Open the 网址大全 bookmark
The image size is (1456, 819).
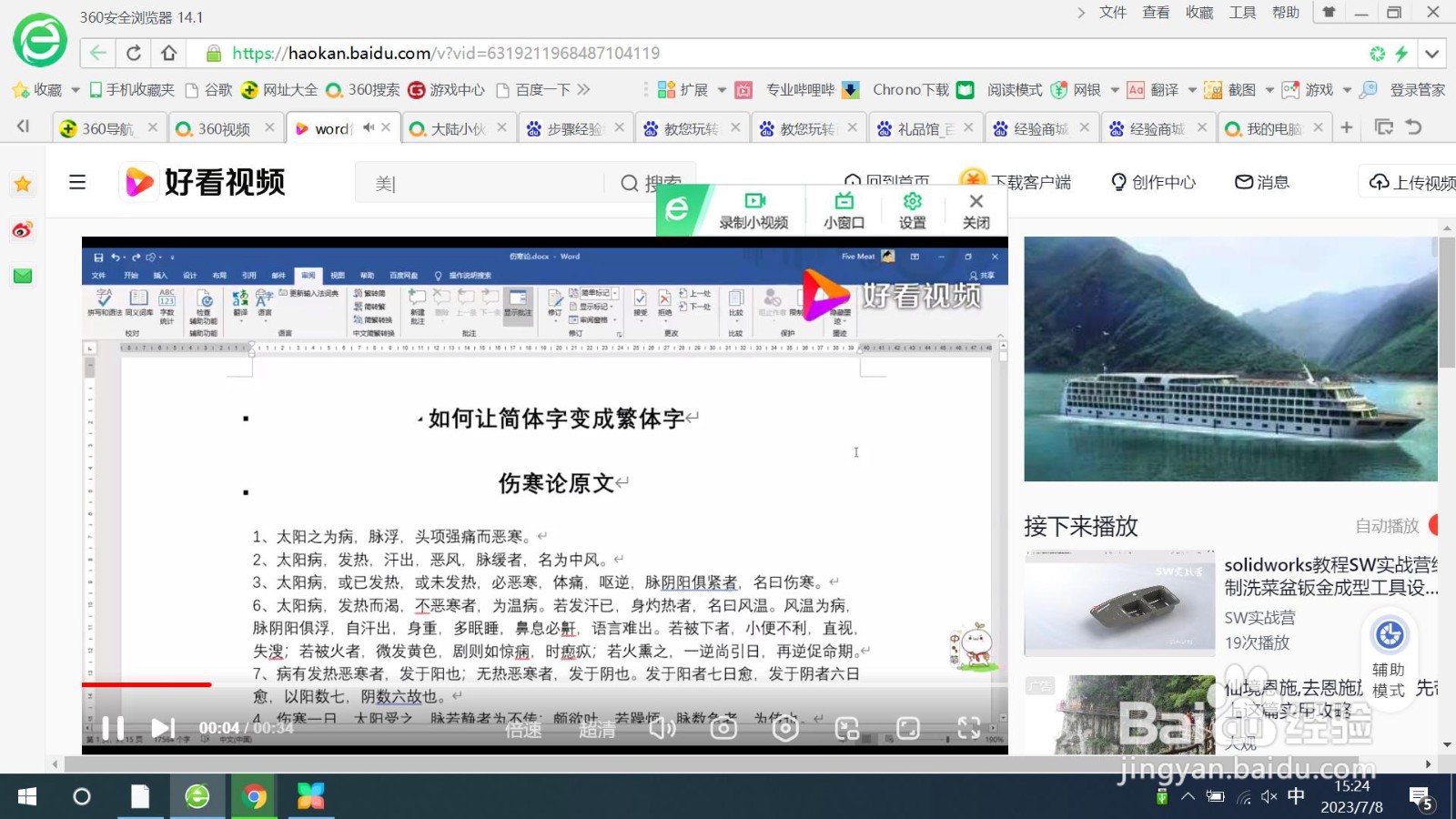[x=279, y=90]
